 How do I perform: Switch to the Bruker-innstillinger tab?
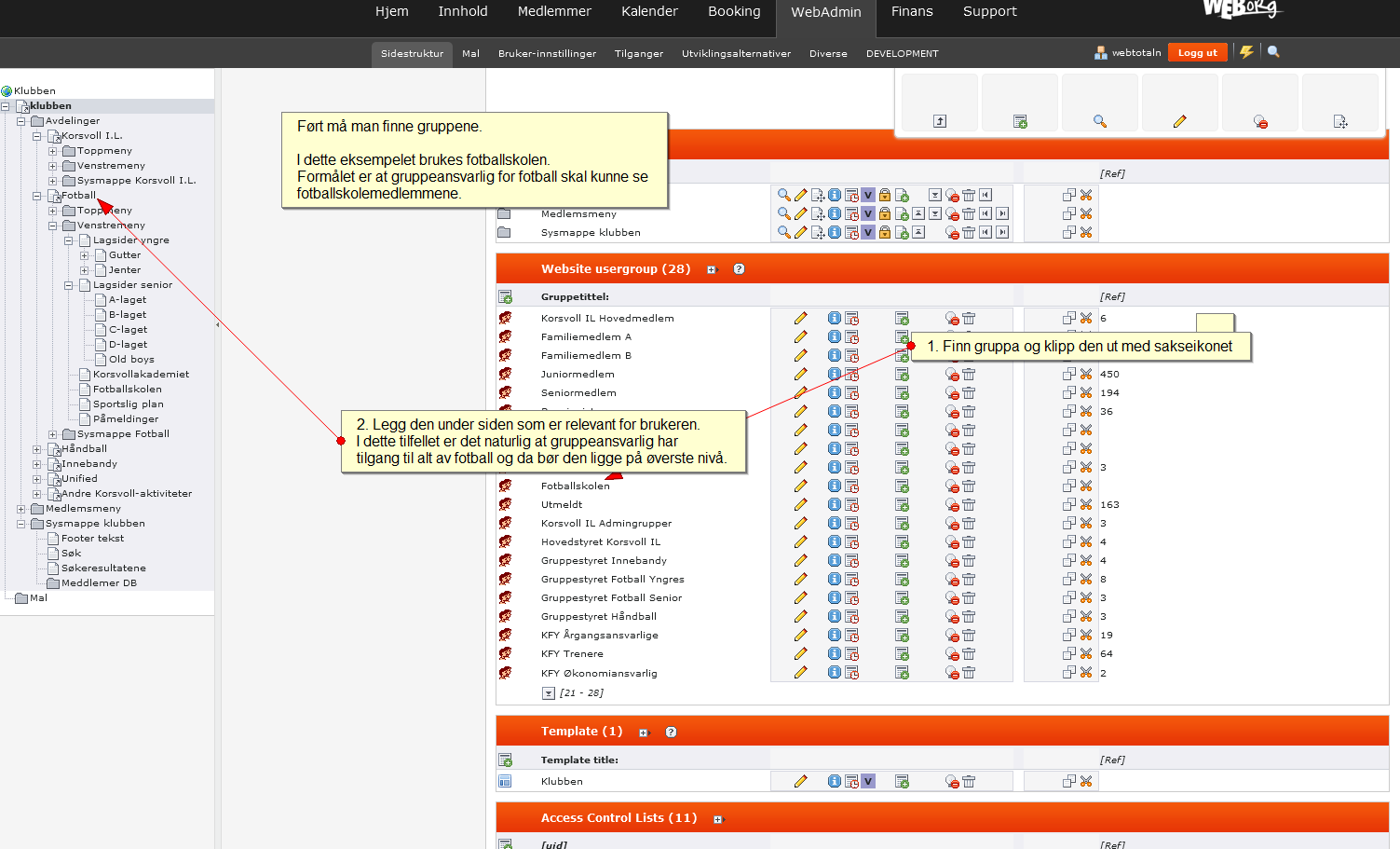[547, 53]
